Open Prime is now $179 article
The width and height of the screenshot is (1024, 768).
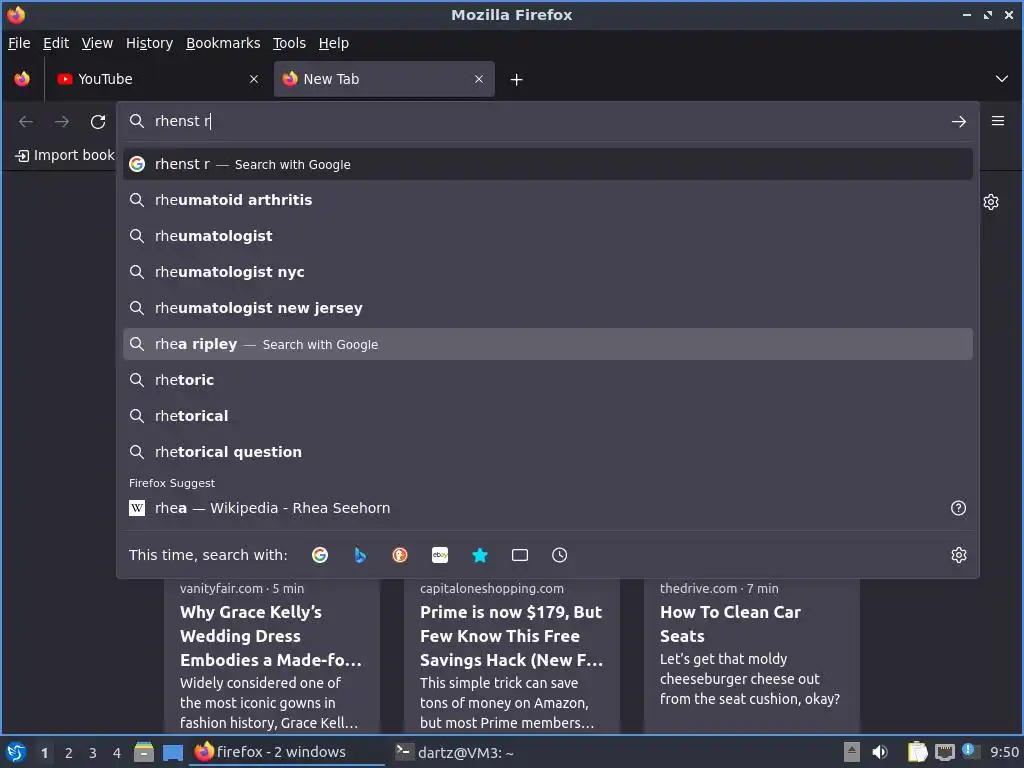pyautogui.click(x=512, y=655)
